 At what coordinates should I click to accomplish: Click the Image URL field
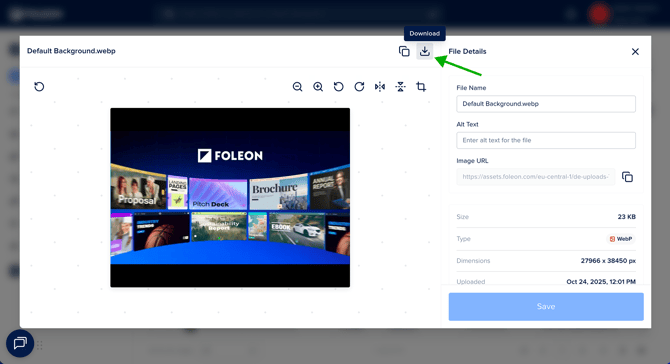535,177
